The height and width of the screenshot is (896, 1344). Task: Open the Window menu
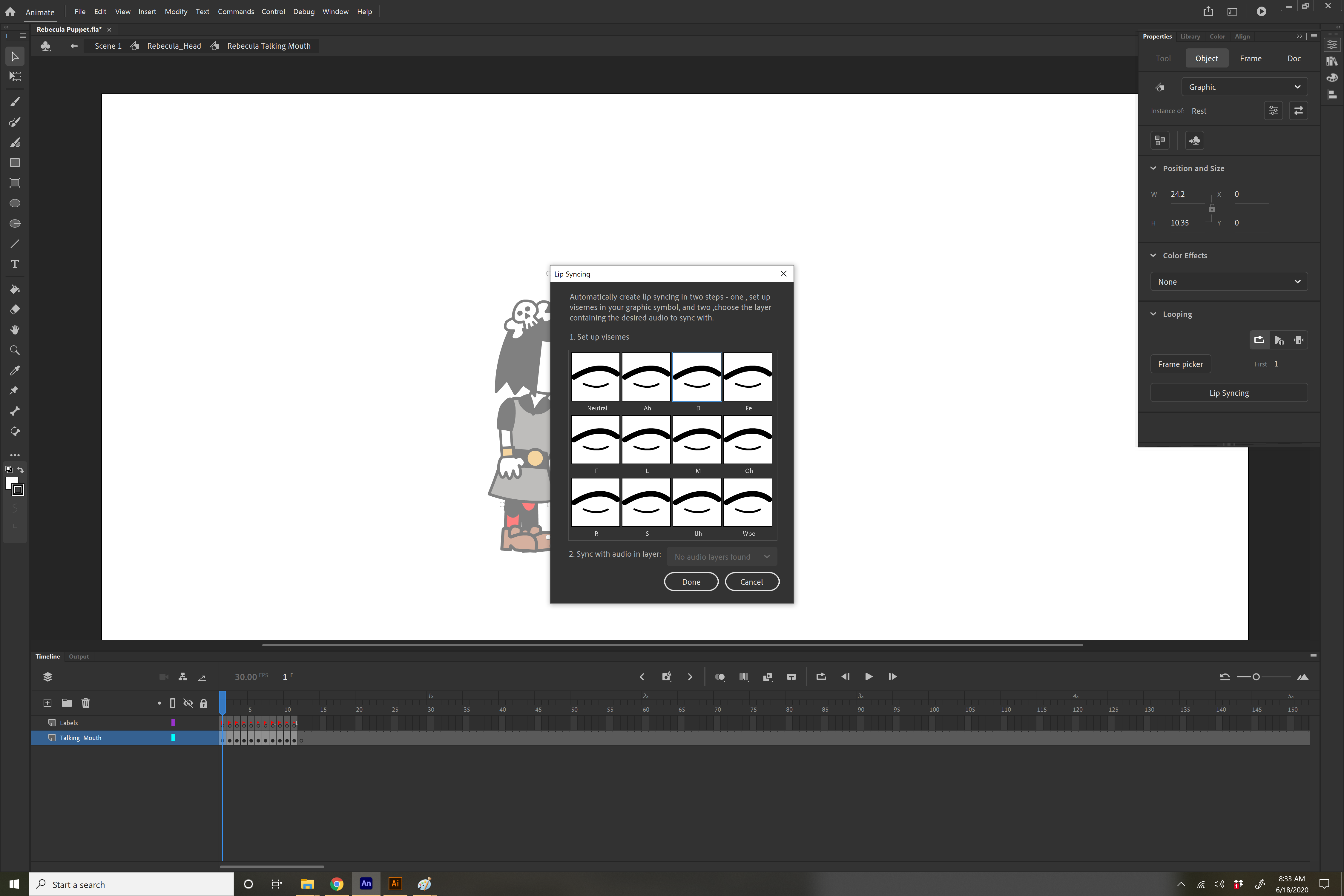[x=335, y=11]
